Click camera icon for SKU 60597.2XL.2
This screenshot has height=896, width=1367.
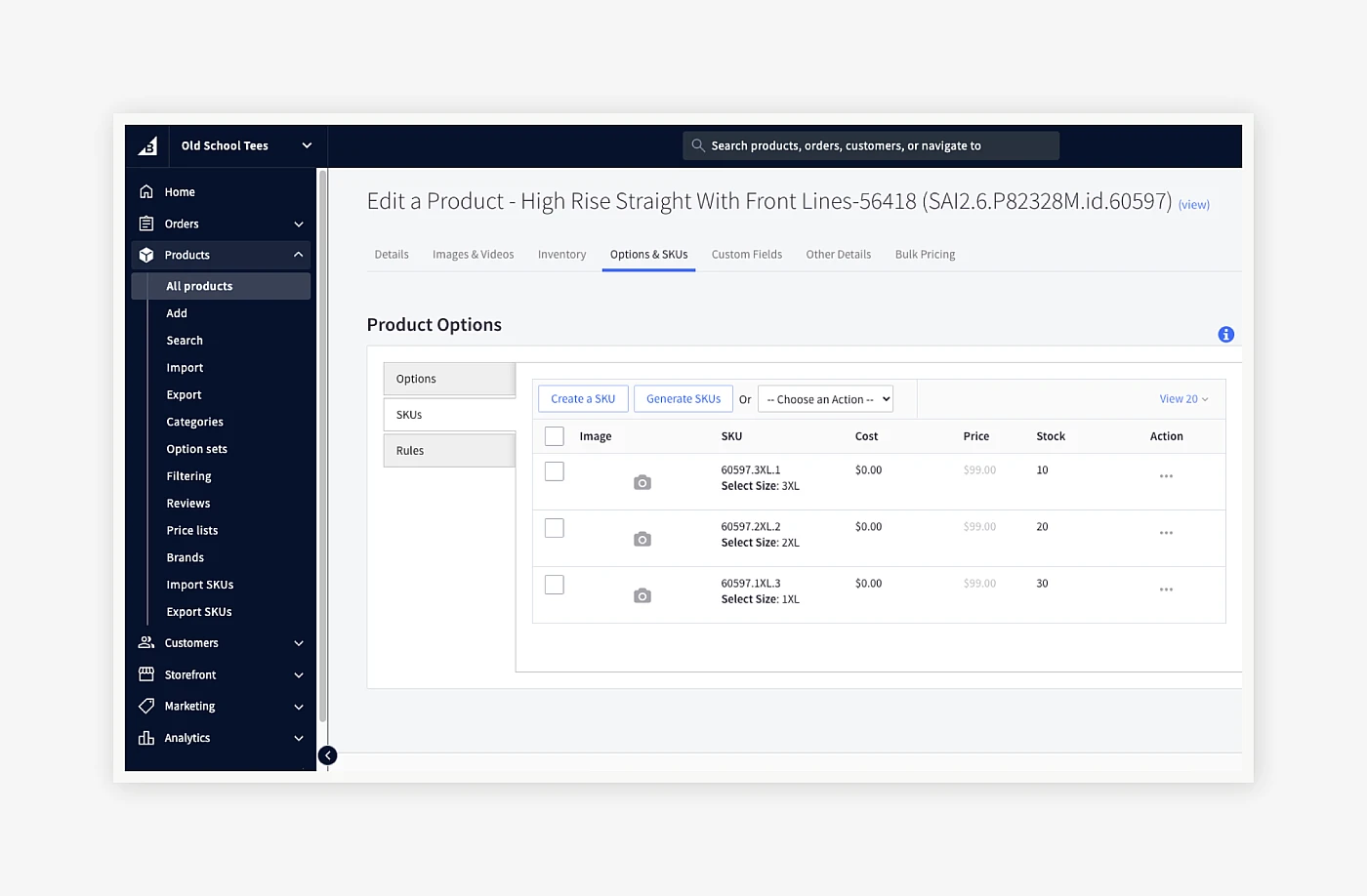[x=642, y=539]
